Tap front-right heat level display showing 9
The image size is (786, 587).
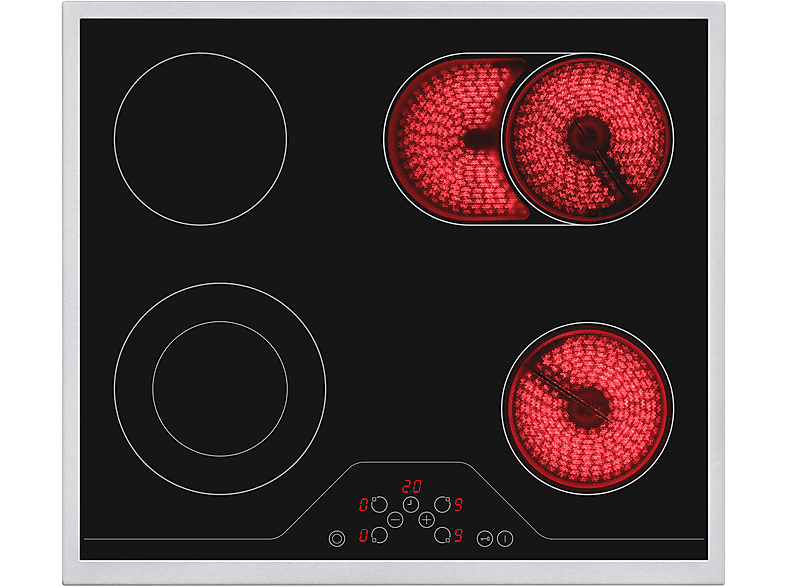click(x=458, y=536)
